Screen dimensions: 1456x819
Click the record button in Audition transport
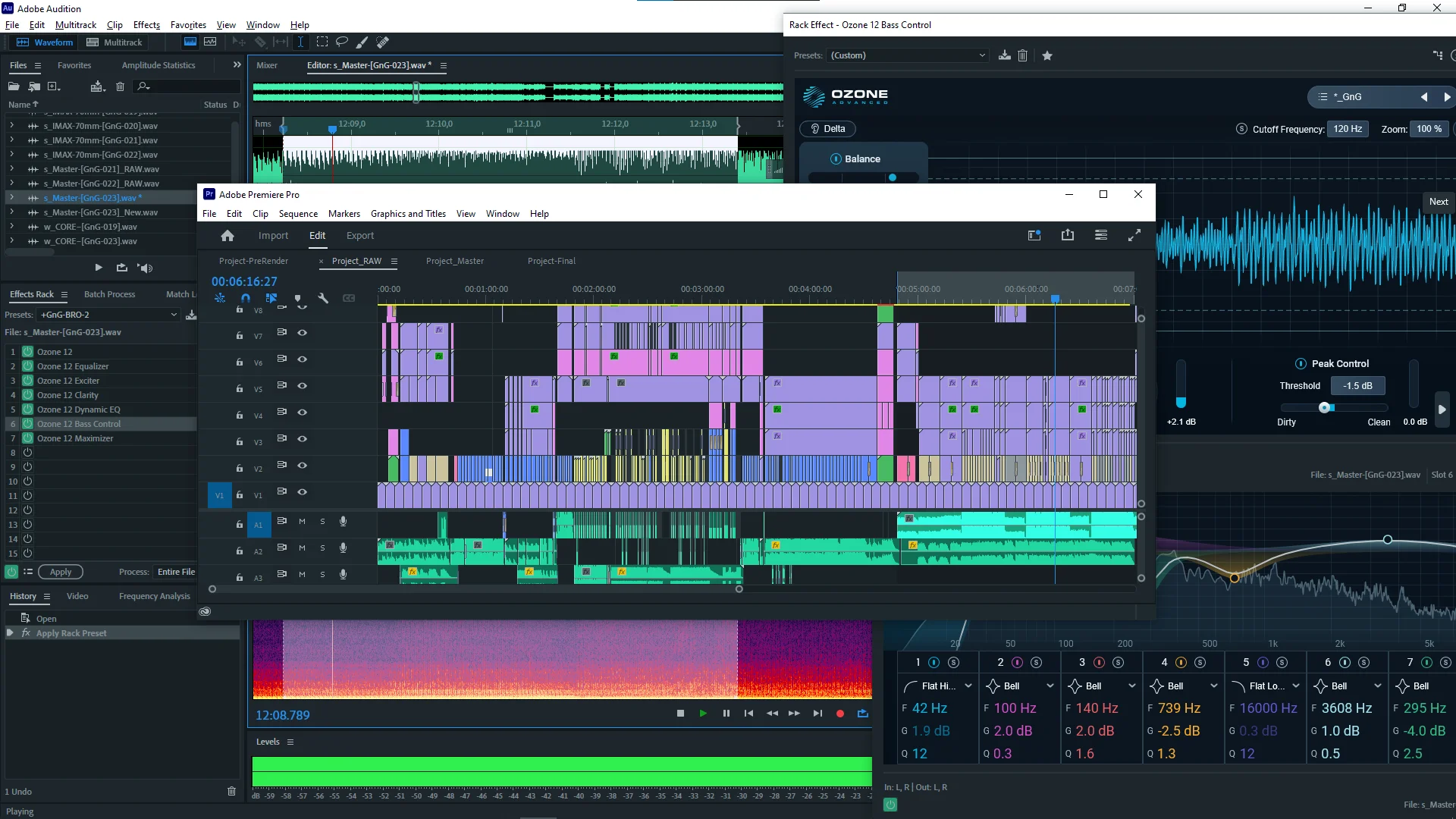[x=840, y=714]
